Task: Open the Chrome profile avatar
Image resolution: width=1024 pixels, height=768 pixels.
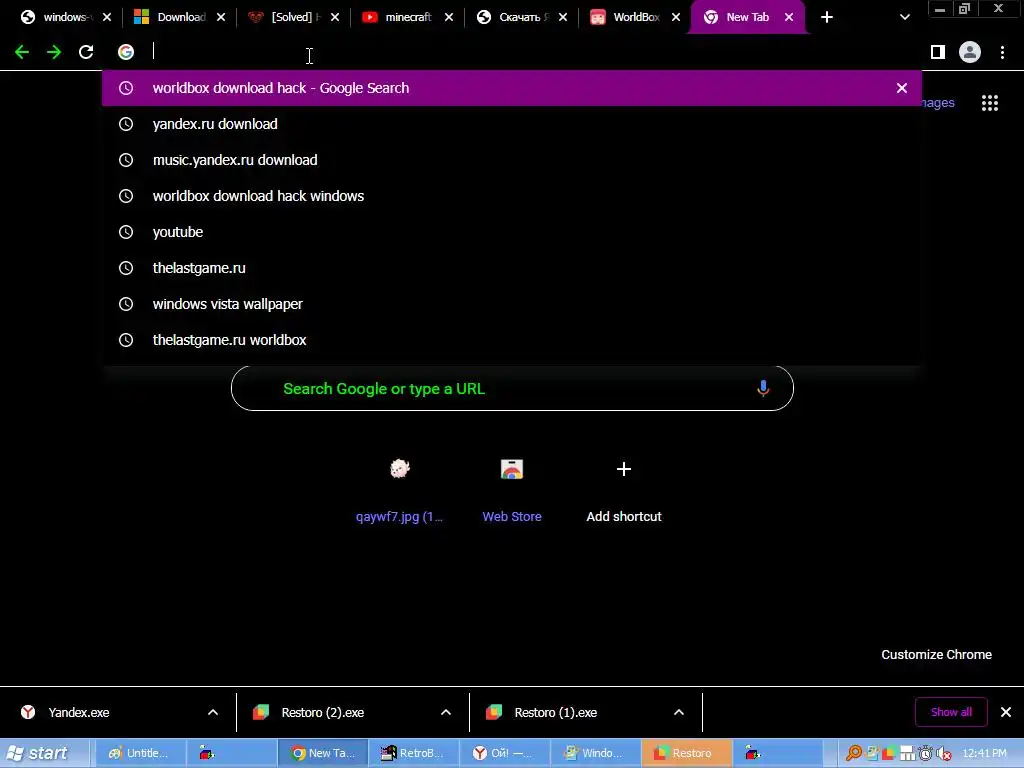Action: 970,52
